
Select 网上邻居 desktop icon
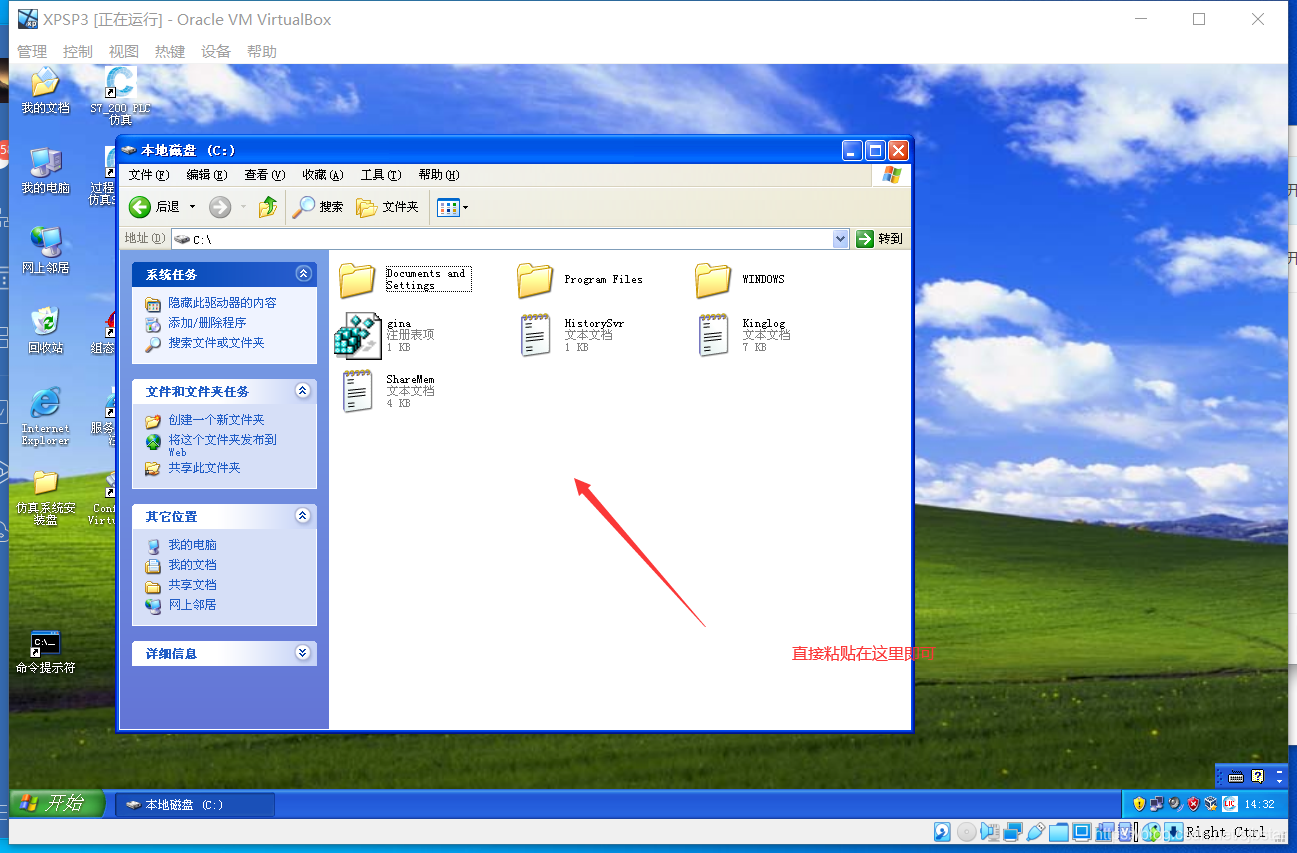click(46, 251)
